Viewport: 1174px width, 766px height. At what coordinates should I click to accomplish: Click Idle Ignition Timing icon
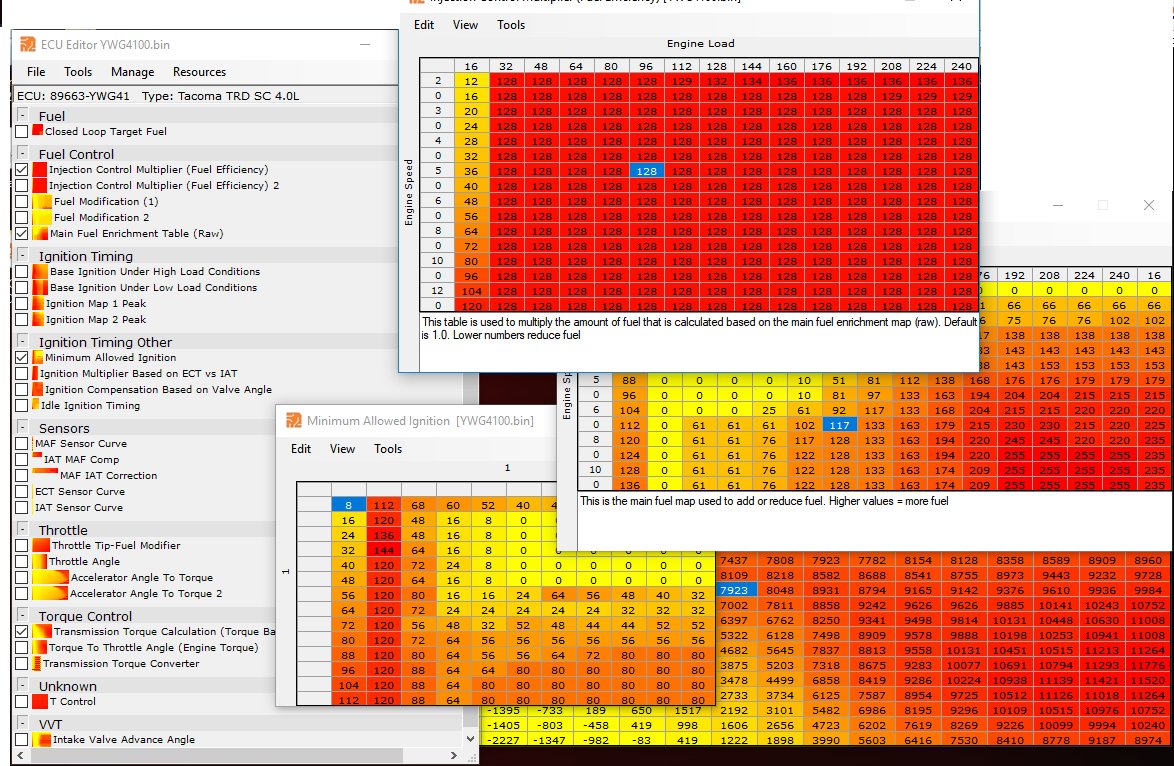pyautogui.click(x=36, y=404)
